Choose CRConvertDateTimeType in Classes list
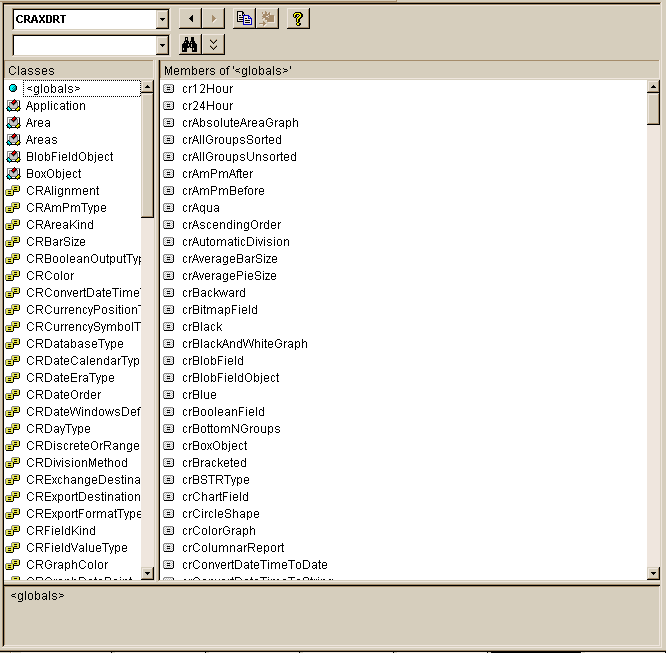 click(x=83, y=293)
